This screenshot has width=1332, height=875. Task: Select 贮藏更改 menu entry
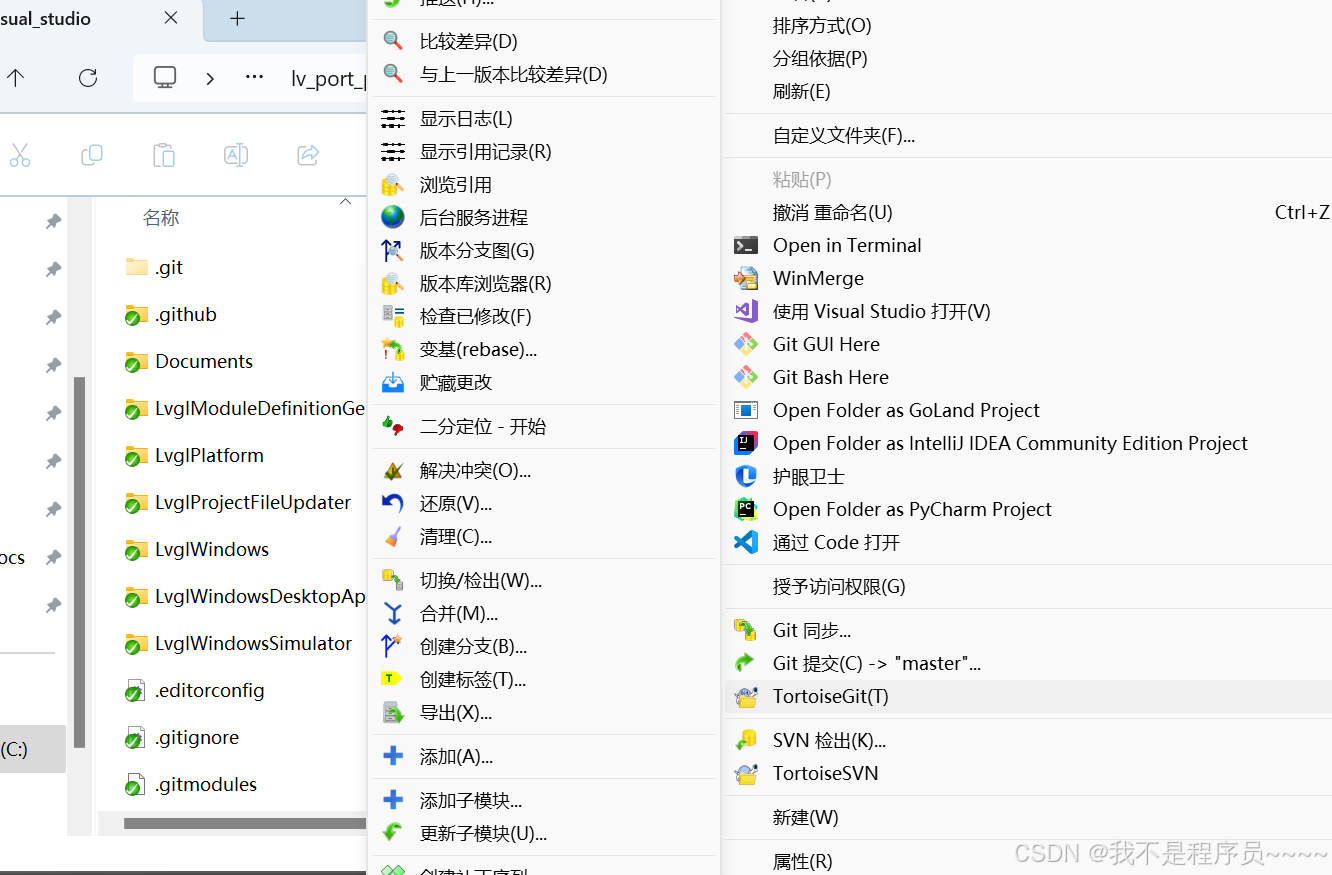tap(544, 383)
